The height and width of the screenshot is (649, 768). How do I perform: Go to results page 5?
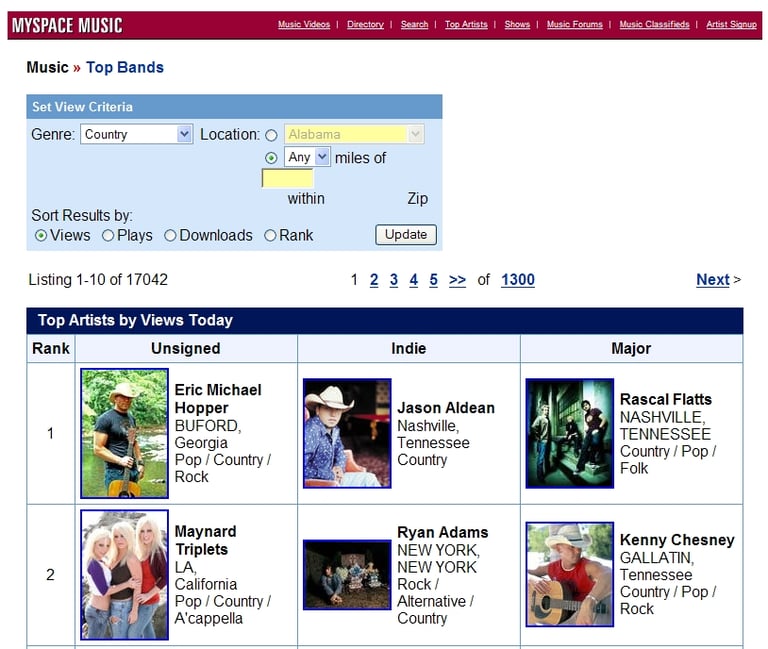pos(433,280)
